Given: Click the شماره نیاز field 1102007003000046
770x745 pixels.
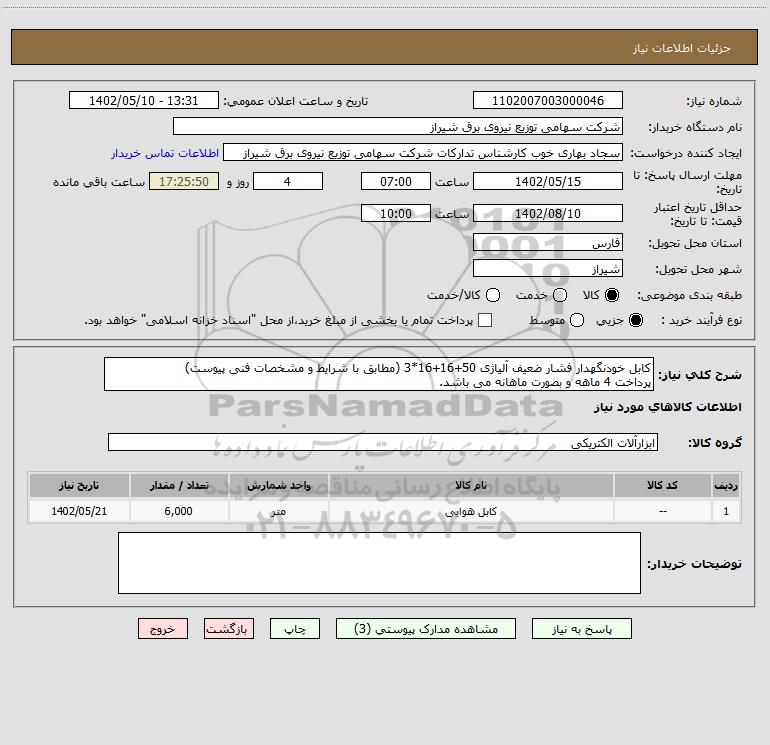Looking at the screenshot, I should point(548,101).
